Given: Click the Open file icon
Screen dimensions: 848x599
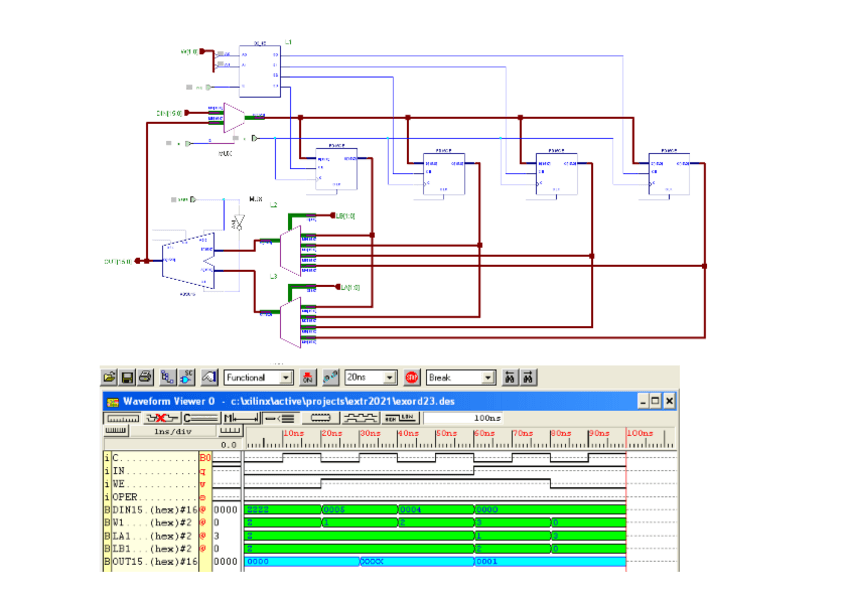Looking at the screenshot, I should 110,378.
